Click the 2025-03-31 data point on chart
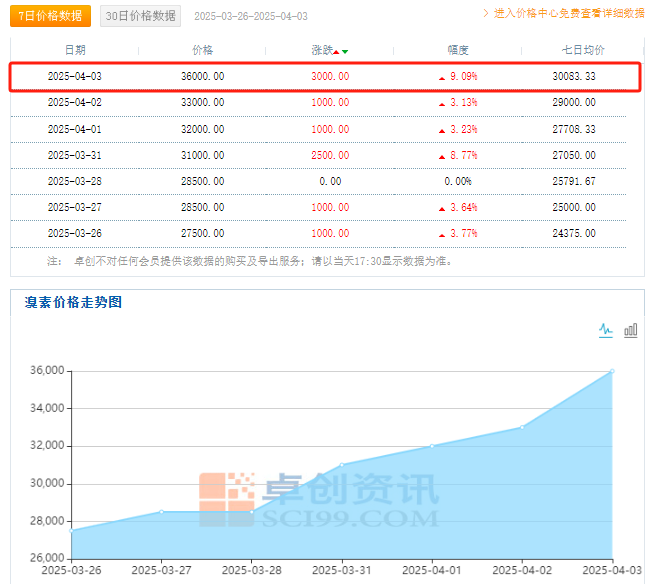658x584 pixels. tap(342, 465)
